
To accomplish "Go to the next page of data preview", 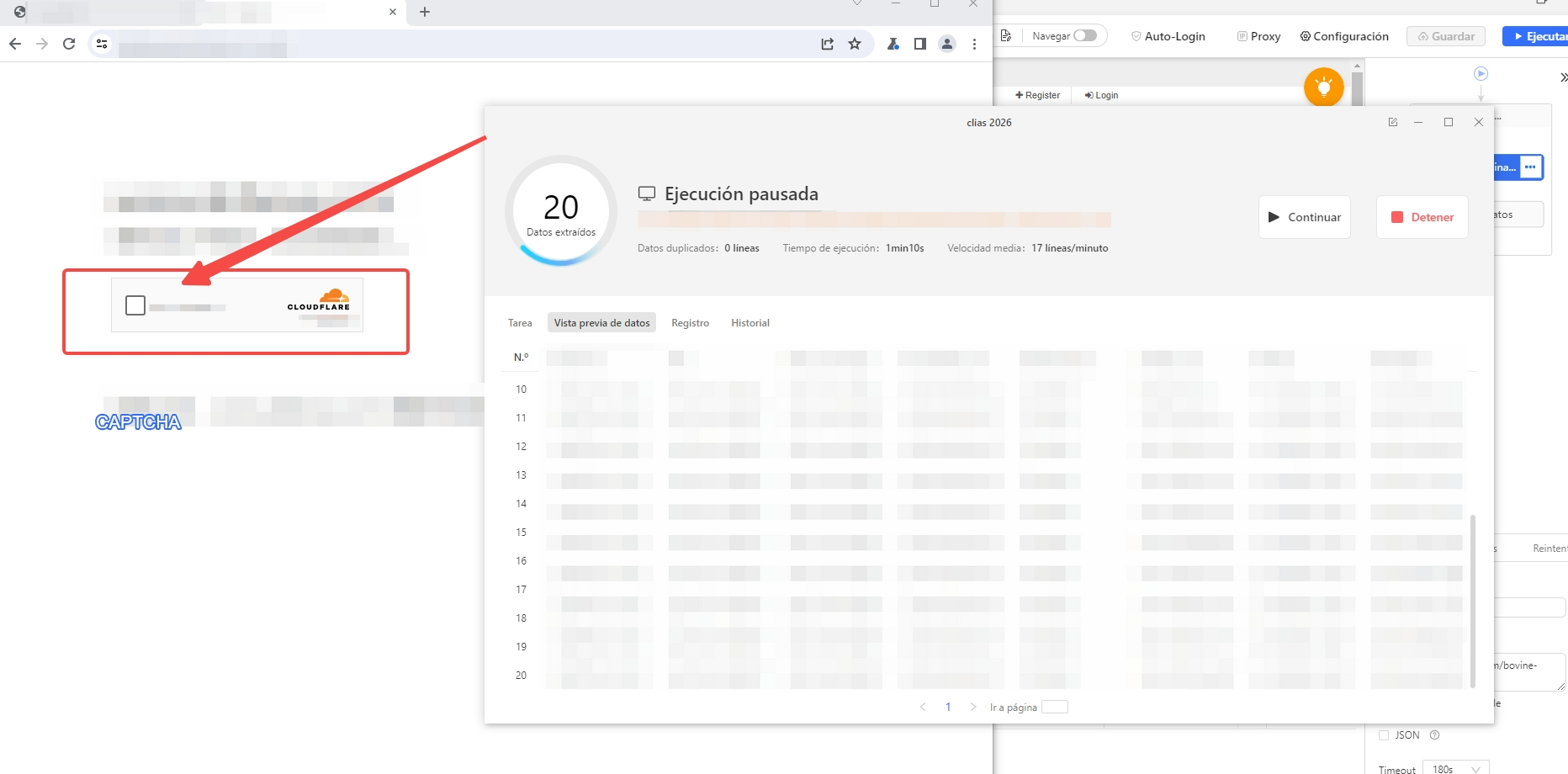I will pyautogui.click(x=973, y=707).
